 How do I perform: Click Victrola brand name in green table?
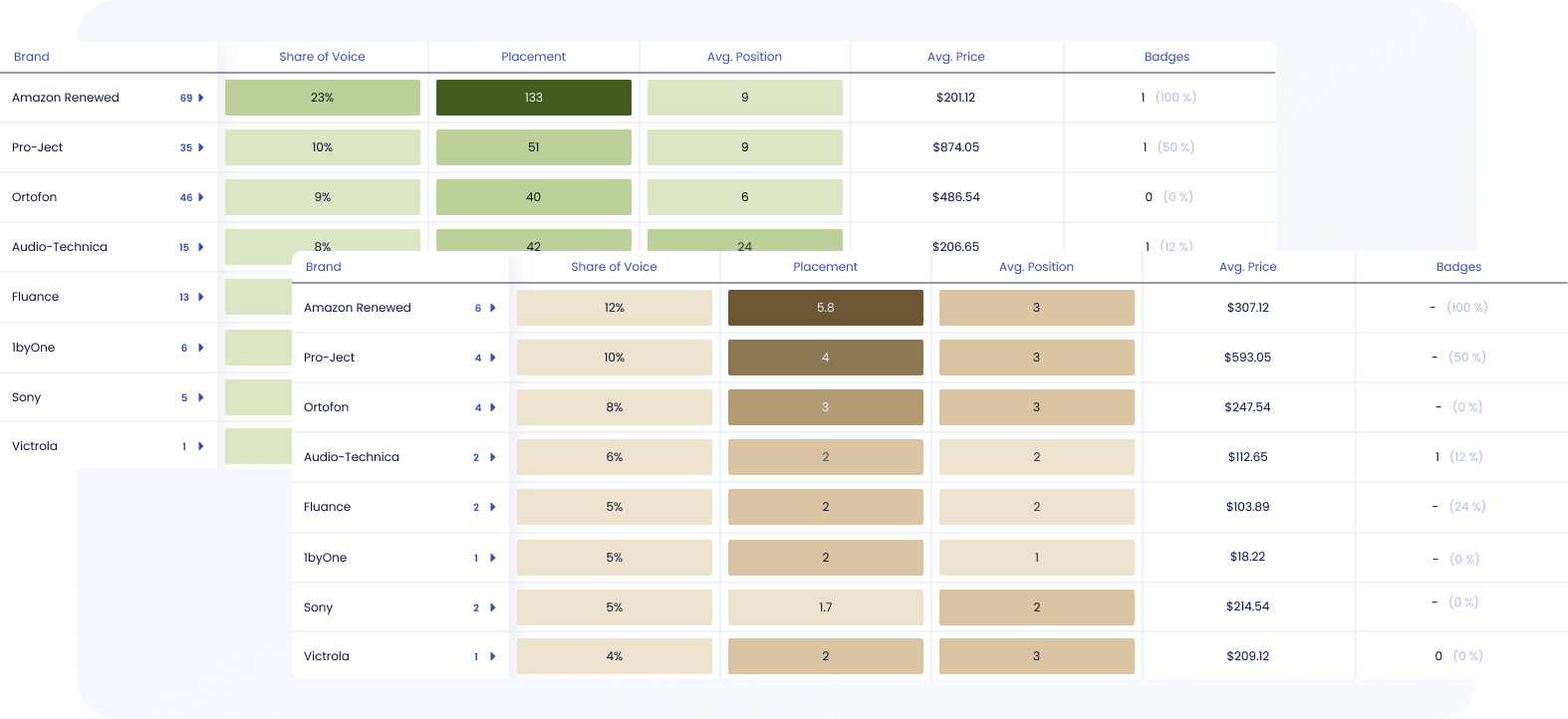point(35,446)
